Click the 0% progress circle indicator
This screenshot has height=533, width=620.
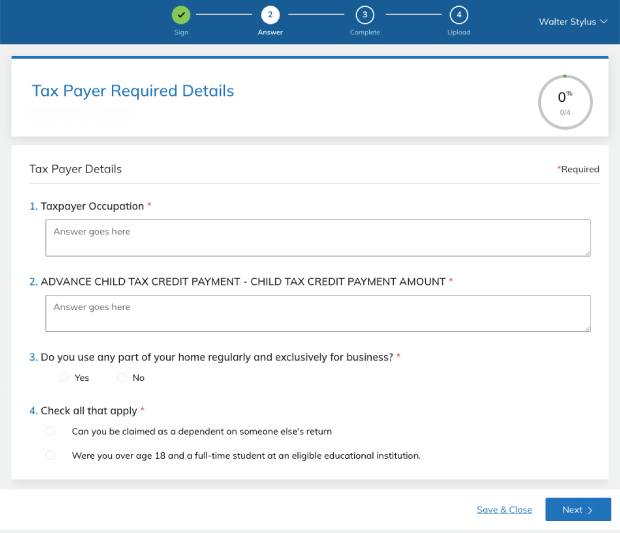565,102
